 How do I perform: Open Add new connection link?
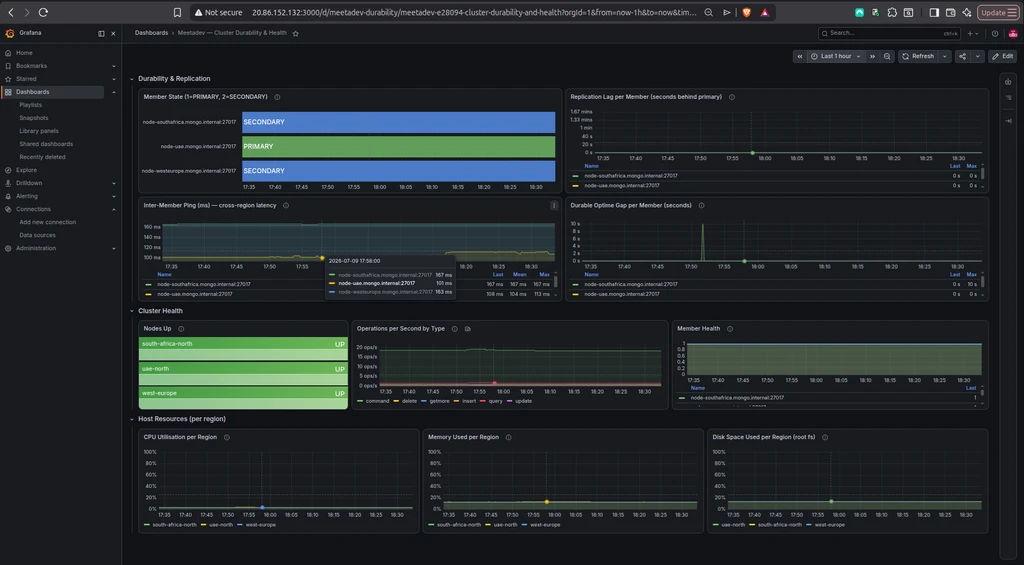(48, 222)
